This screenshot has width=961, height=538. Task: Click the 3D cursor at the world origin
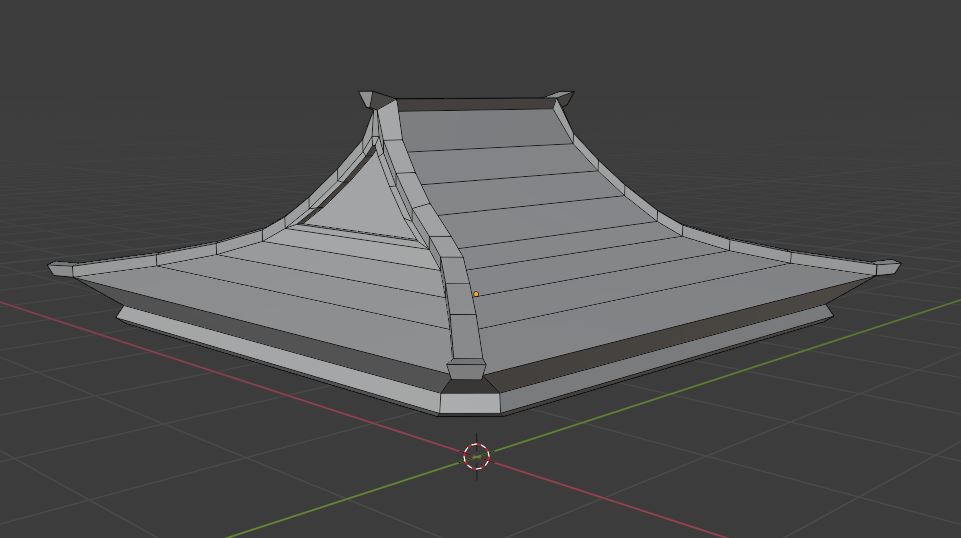point(477,457)
